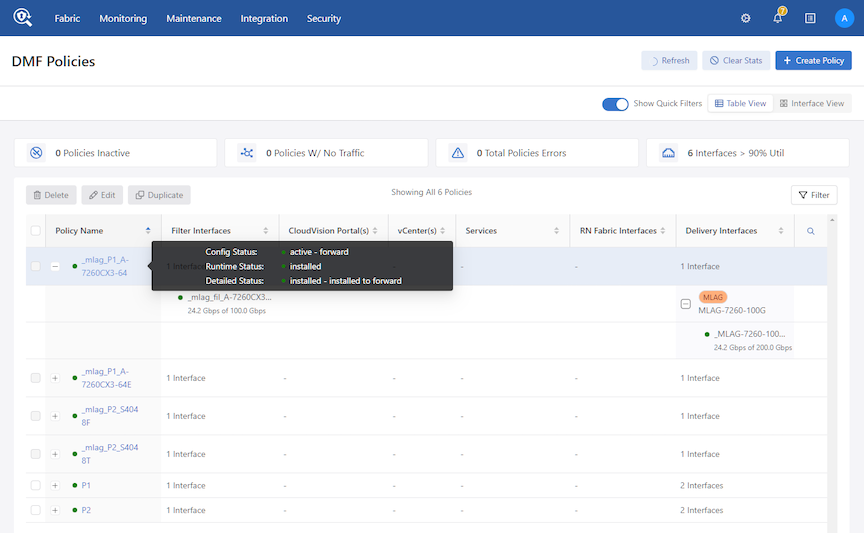The width and height of the screenshot is (864, 533).
Task: Open the Filter button
Action: point(814,195)
